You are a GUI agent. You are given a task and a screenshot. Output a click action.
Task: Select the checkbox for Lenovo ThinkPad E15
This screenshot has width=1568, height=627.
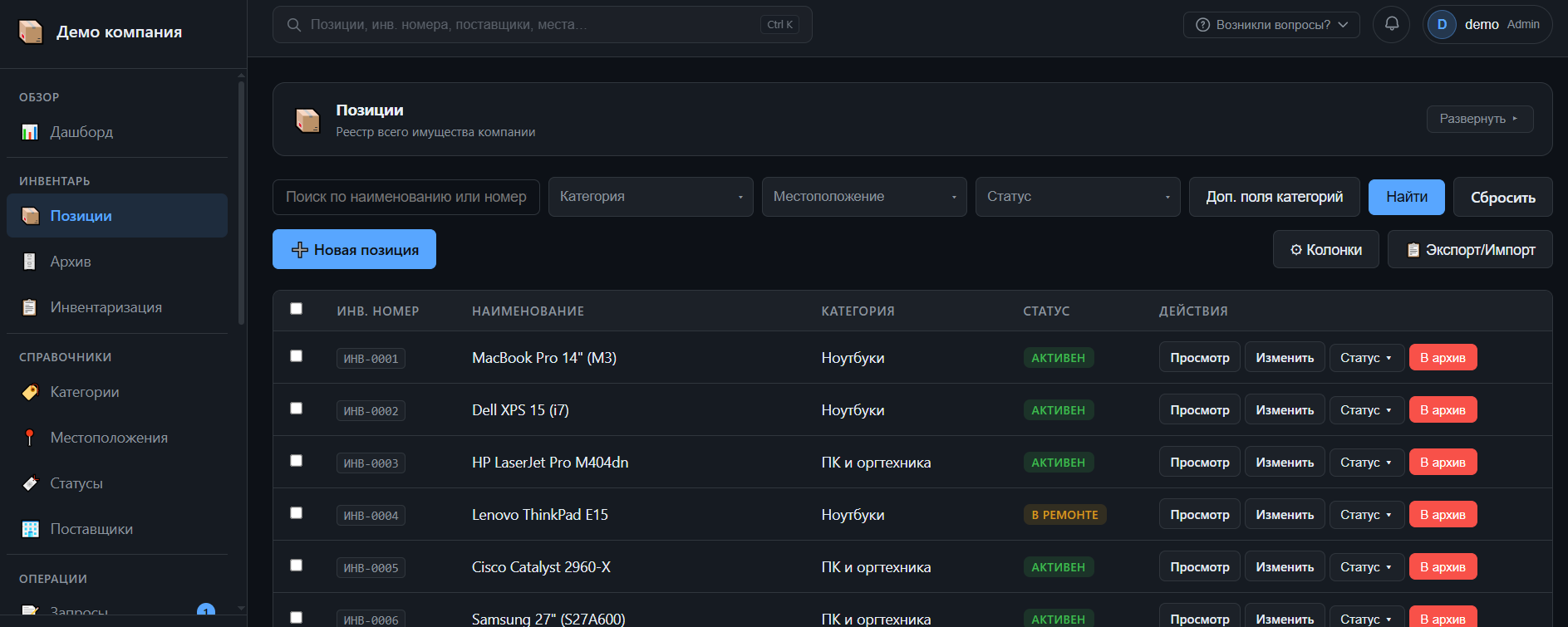click(296, 513)
